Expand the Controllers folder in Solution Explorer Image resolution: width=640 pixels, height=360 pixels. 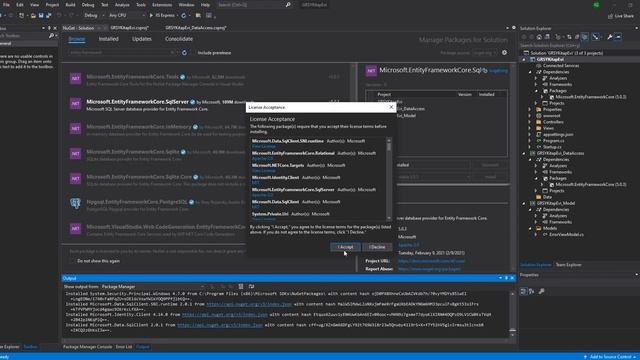tap(529, 122)
